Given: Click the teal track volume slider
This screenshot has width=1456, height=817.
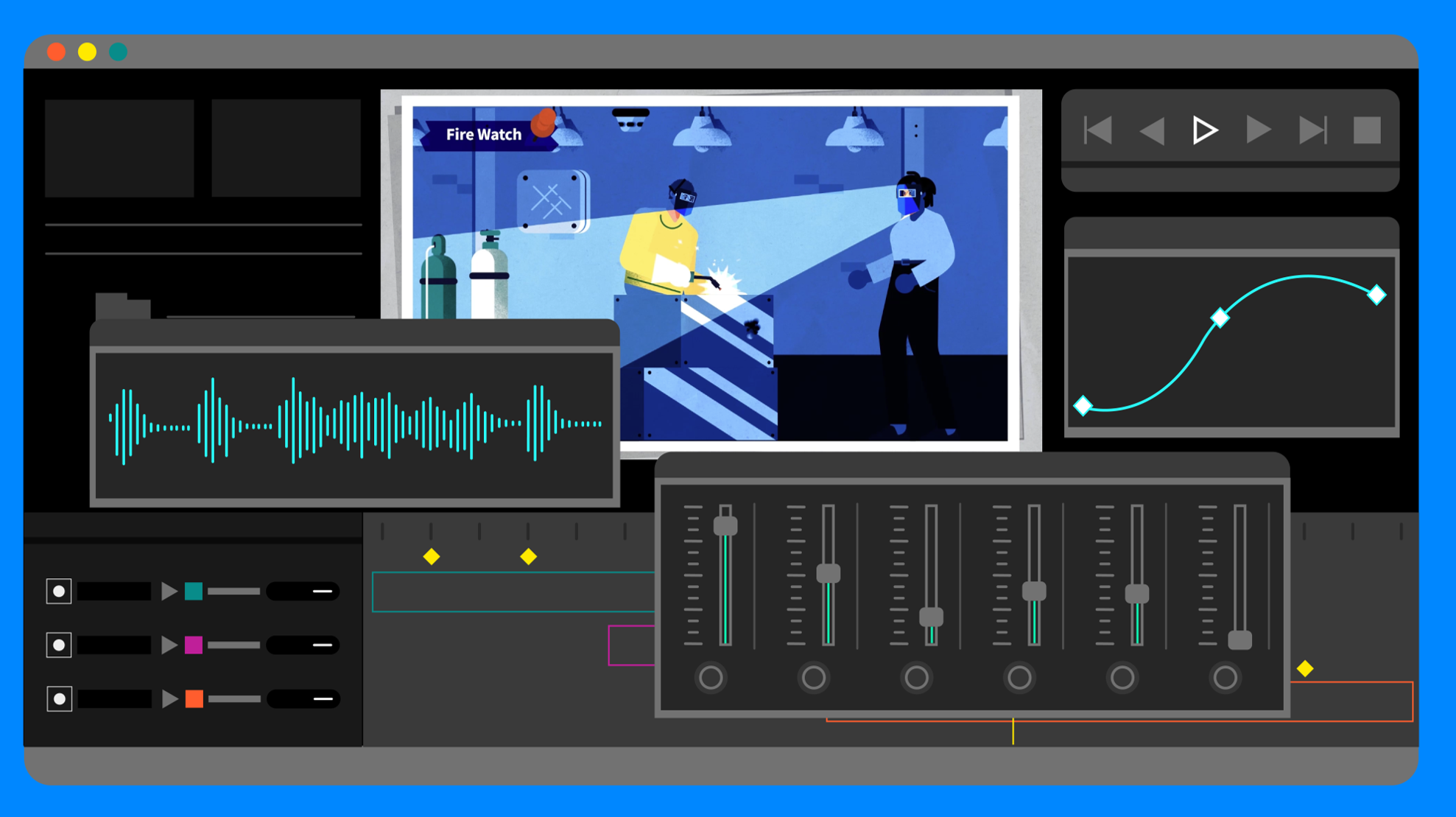Looking at the screenshot, I should coord(234,591).
